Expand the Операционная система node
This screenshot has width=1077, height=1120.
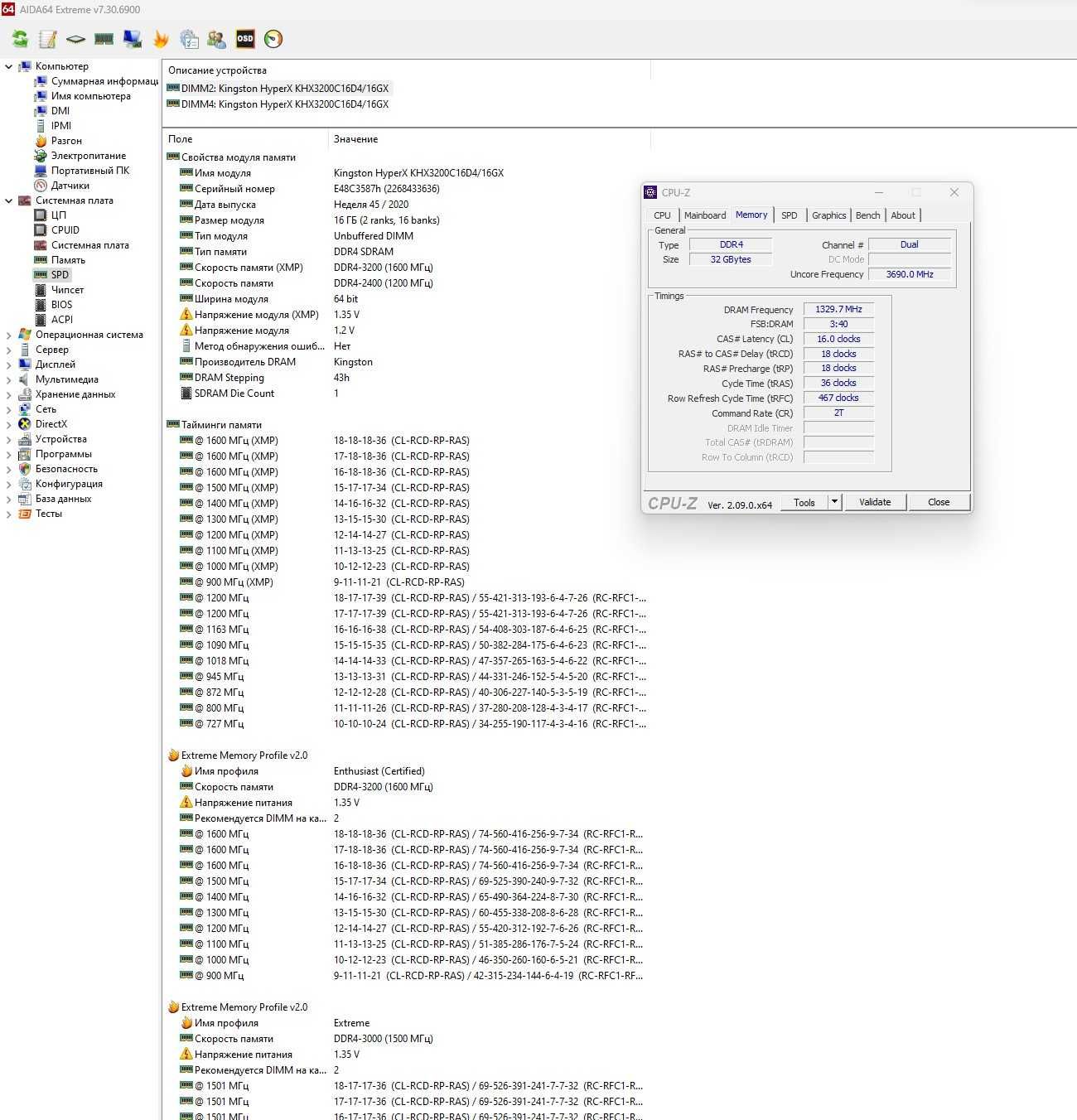[x=9, y=335]
